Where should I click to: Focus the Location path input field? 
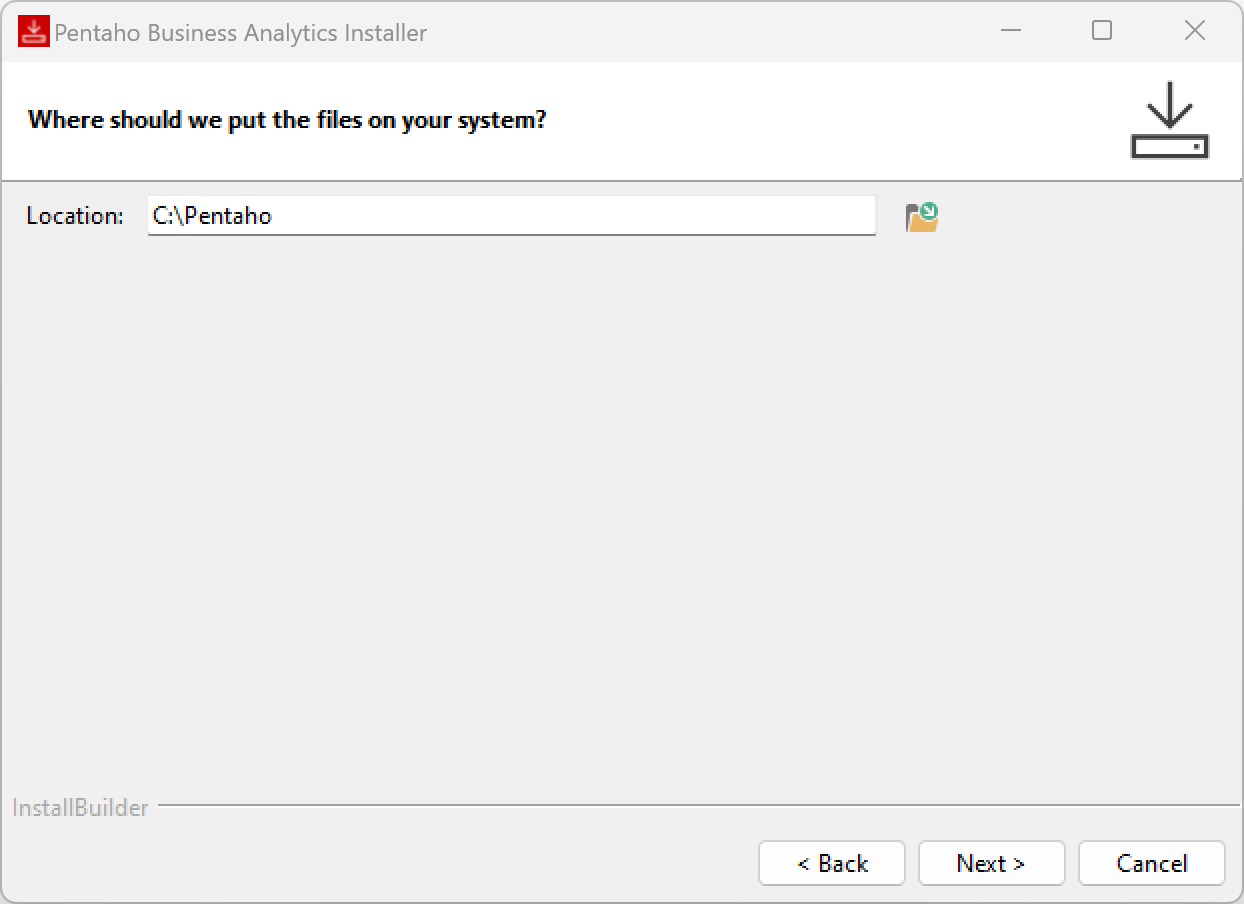point(511,216)
